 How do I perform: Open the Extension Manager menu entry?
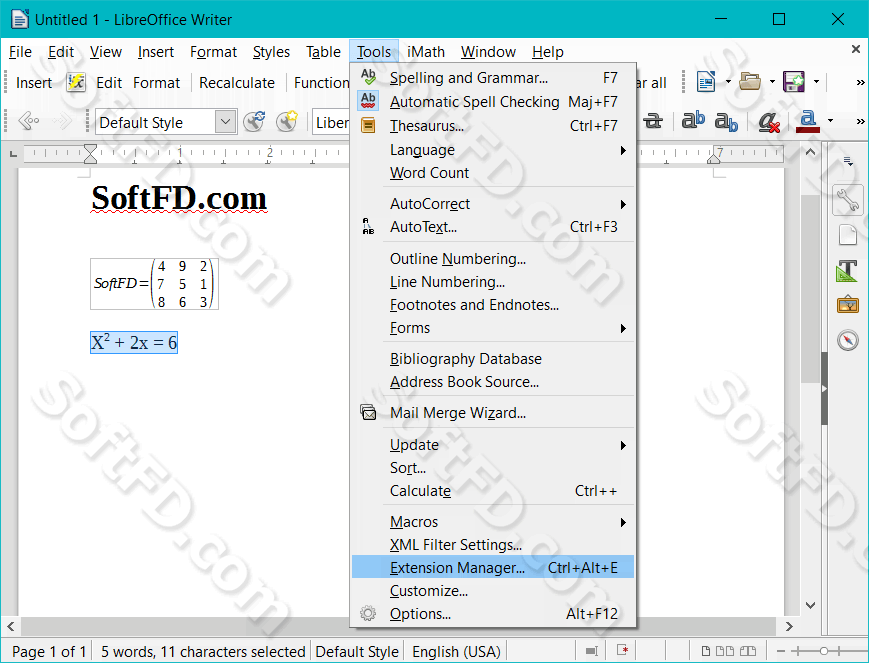(492, 567)
